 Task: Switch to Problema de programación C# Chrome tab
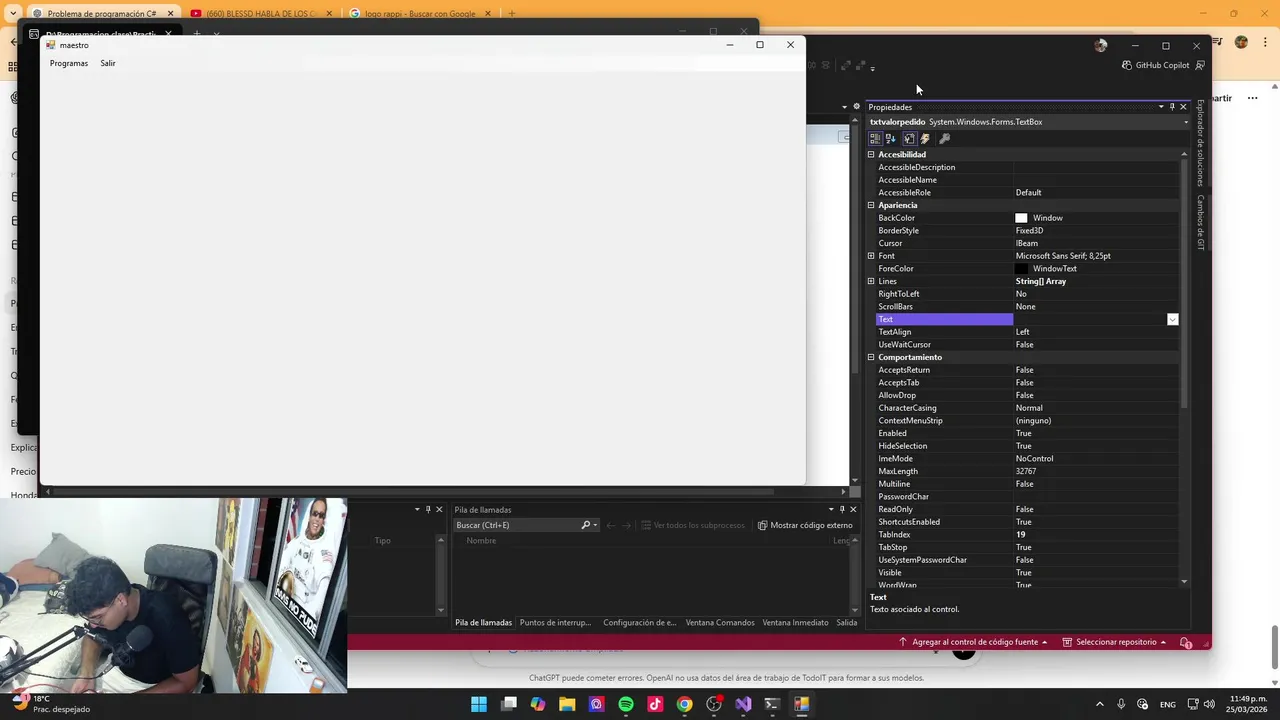(x=102, y=14)
